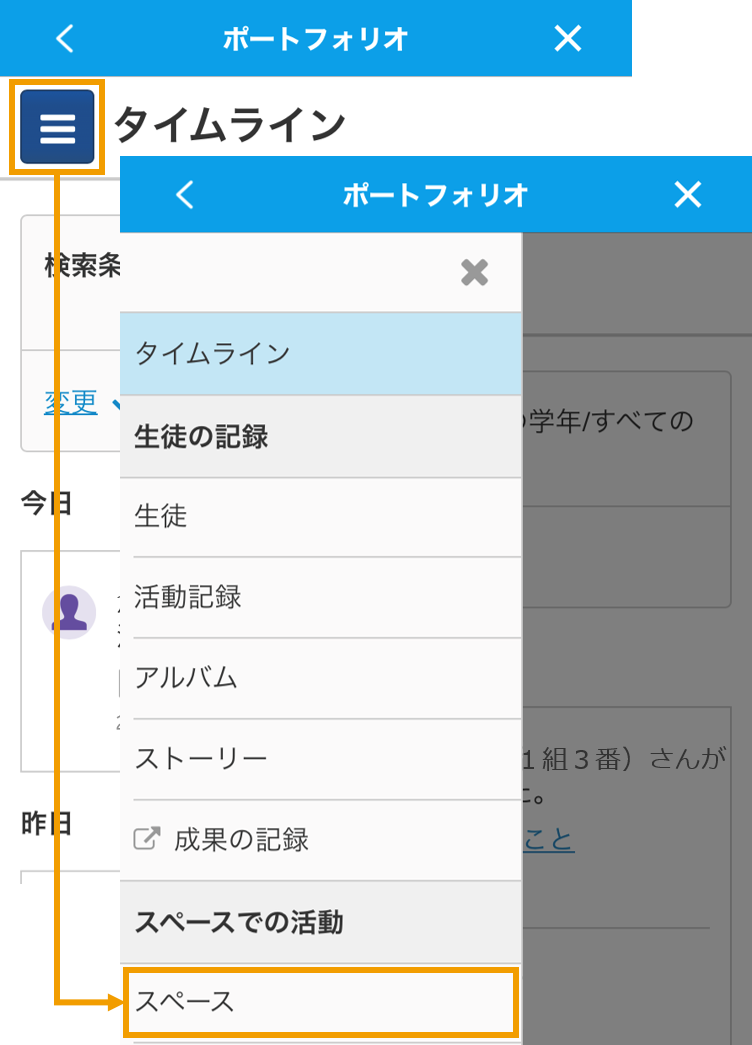Click the スペースでの活動 section header

(321, 922)
